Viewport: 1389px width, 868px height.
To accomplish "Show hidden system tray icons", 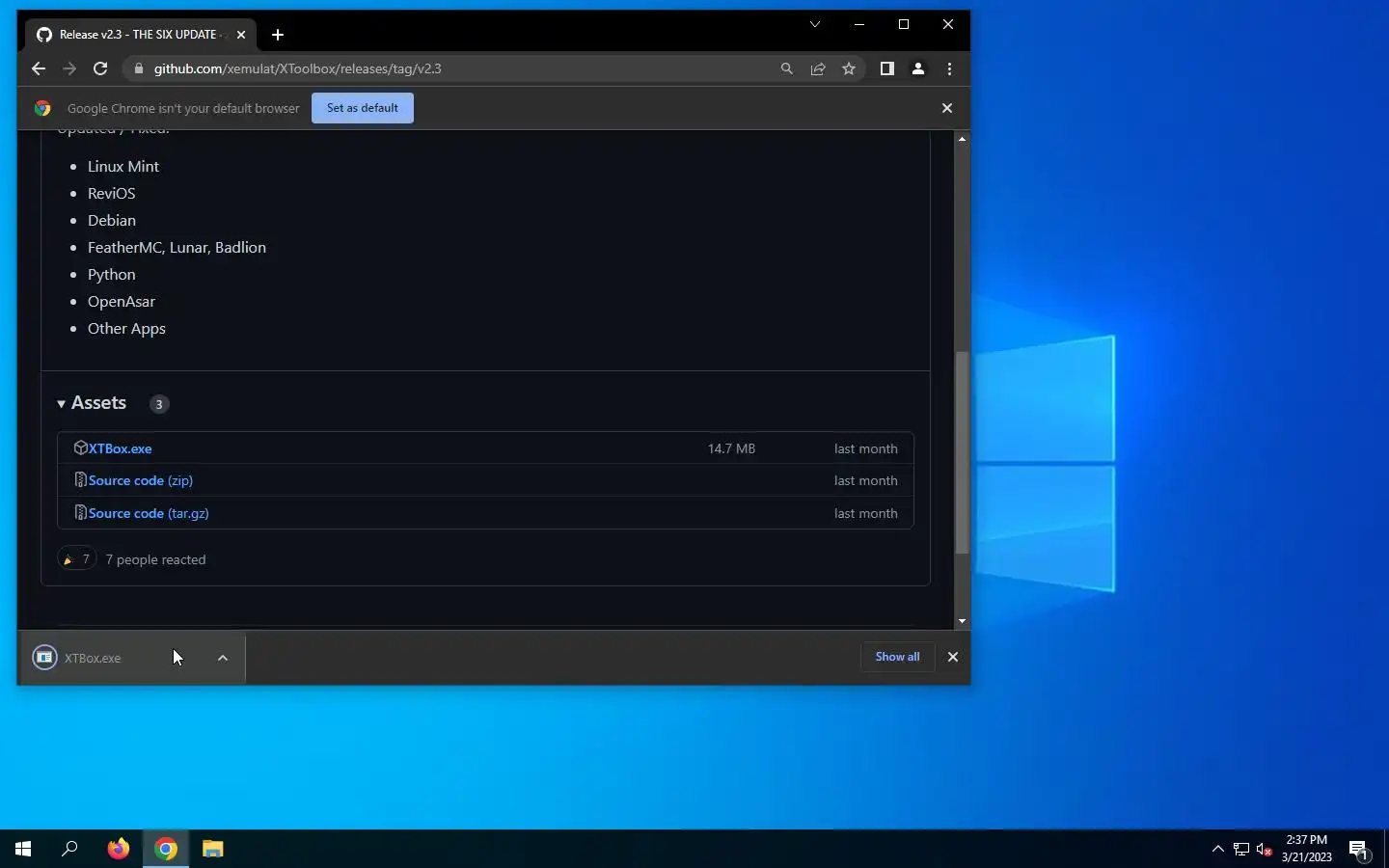I will click(1217, 849).
